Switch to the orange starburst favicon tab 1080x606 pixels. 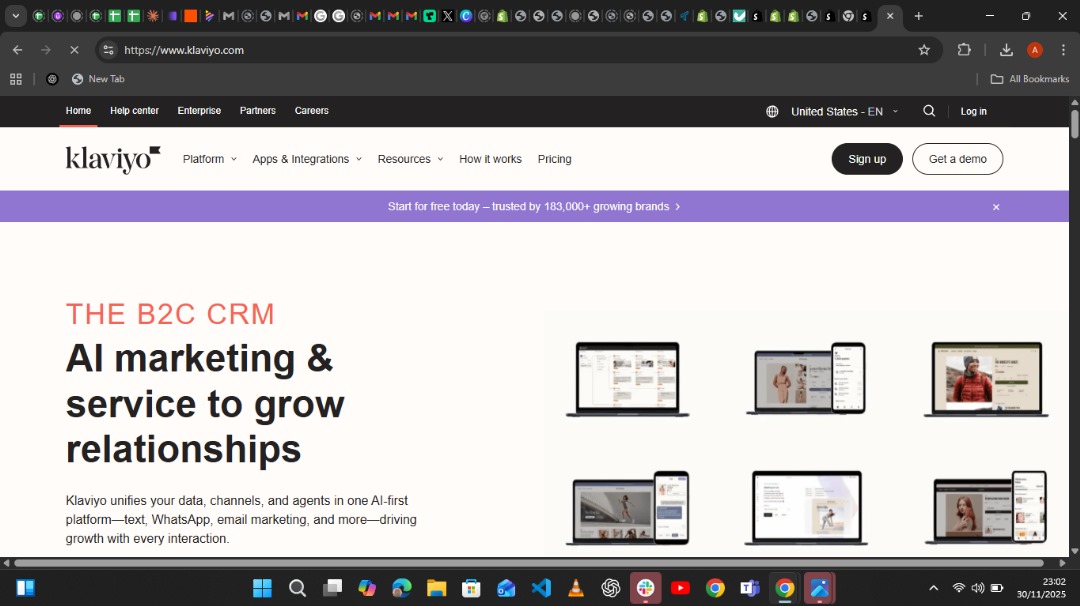152,16
